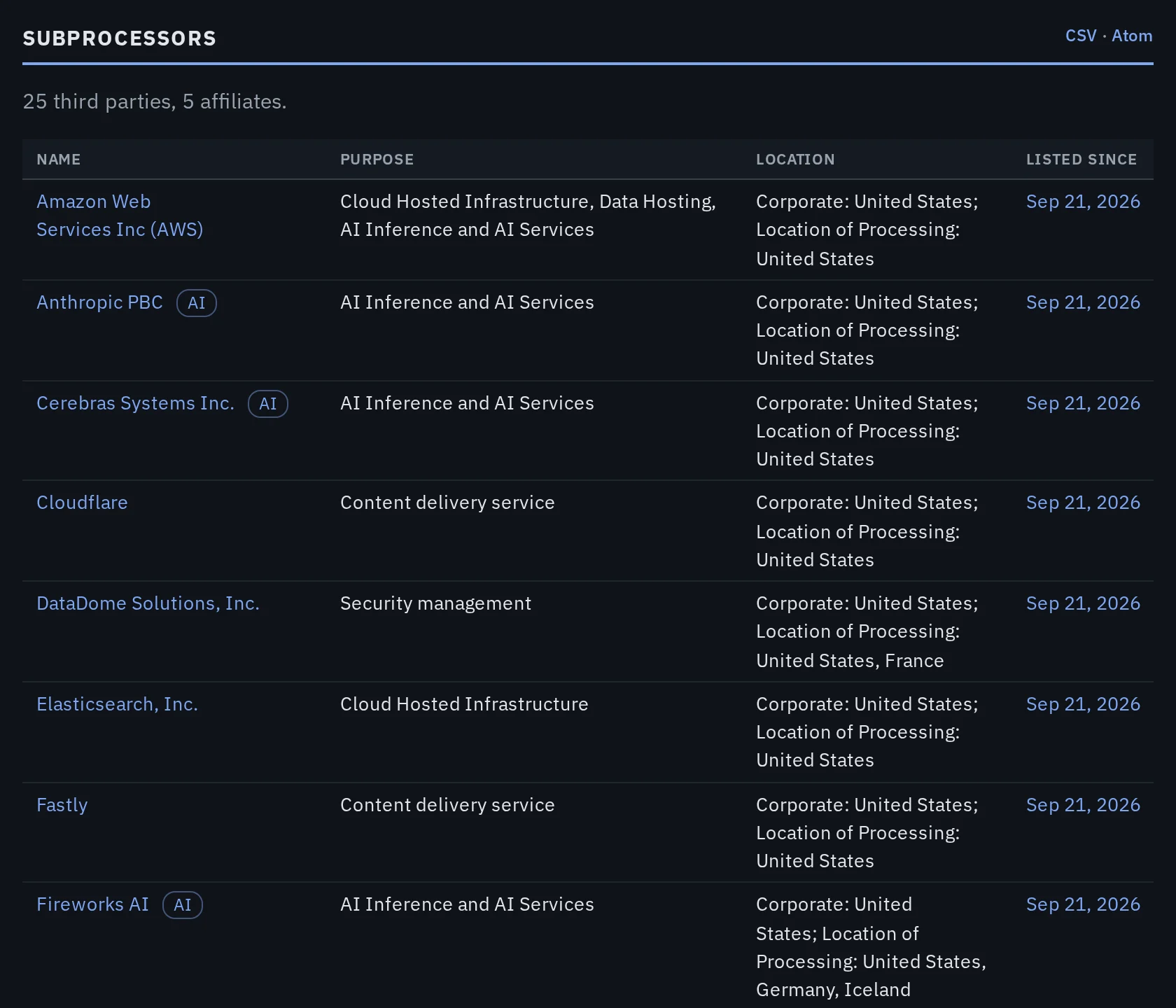Click the PURPOSE column header

[x=377, y=160]
